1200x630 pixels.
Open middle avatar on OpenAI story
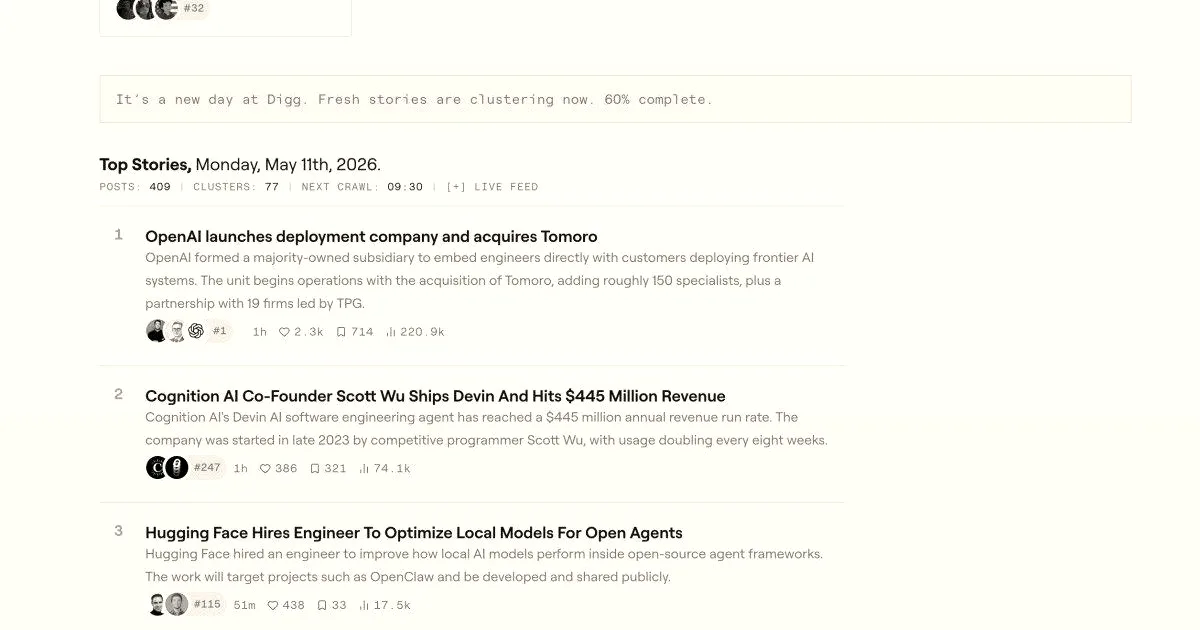177,331
